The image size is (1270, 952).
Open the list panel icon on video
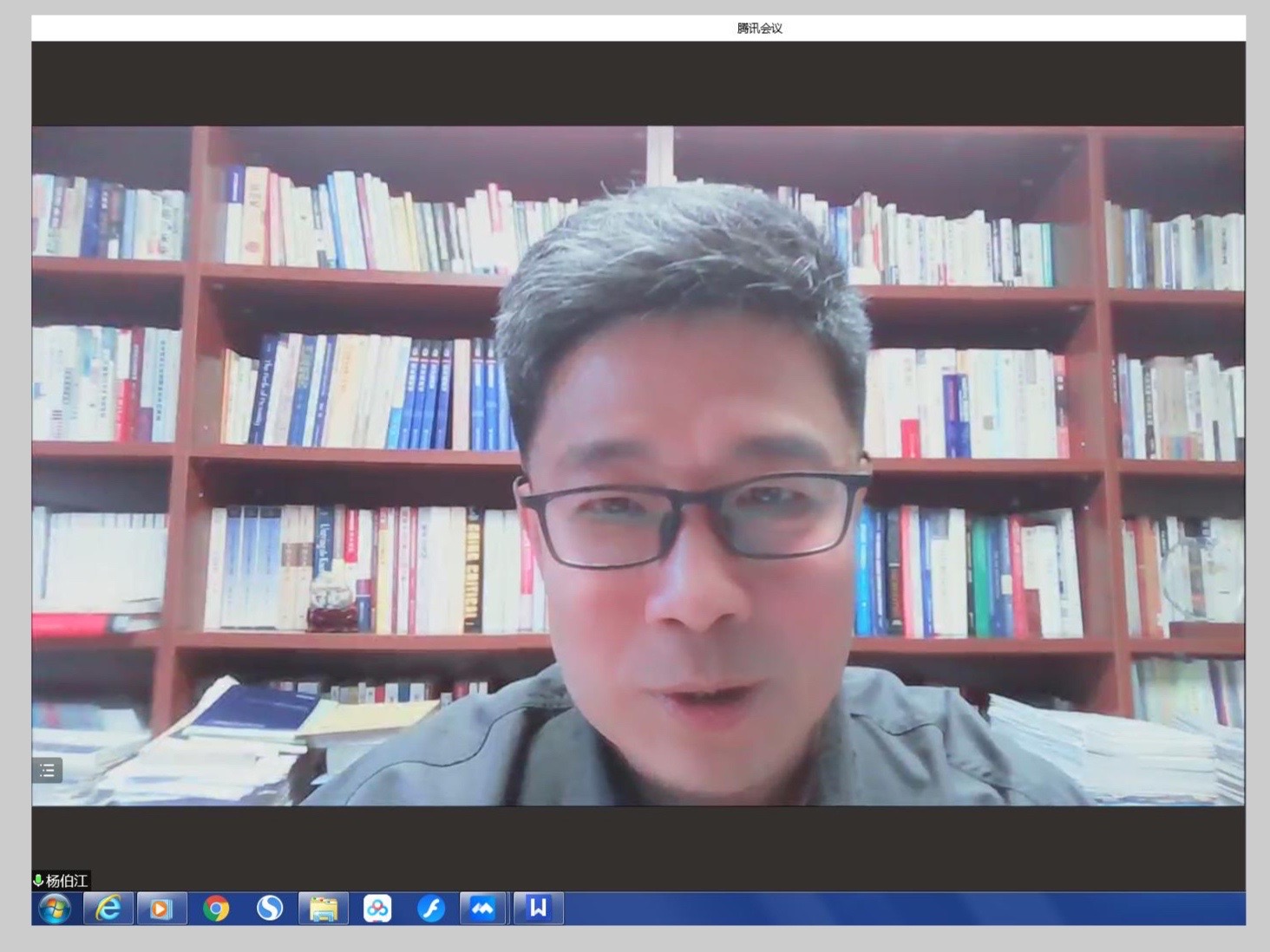pyautogui.click(x=48, y=770)
